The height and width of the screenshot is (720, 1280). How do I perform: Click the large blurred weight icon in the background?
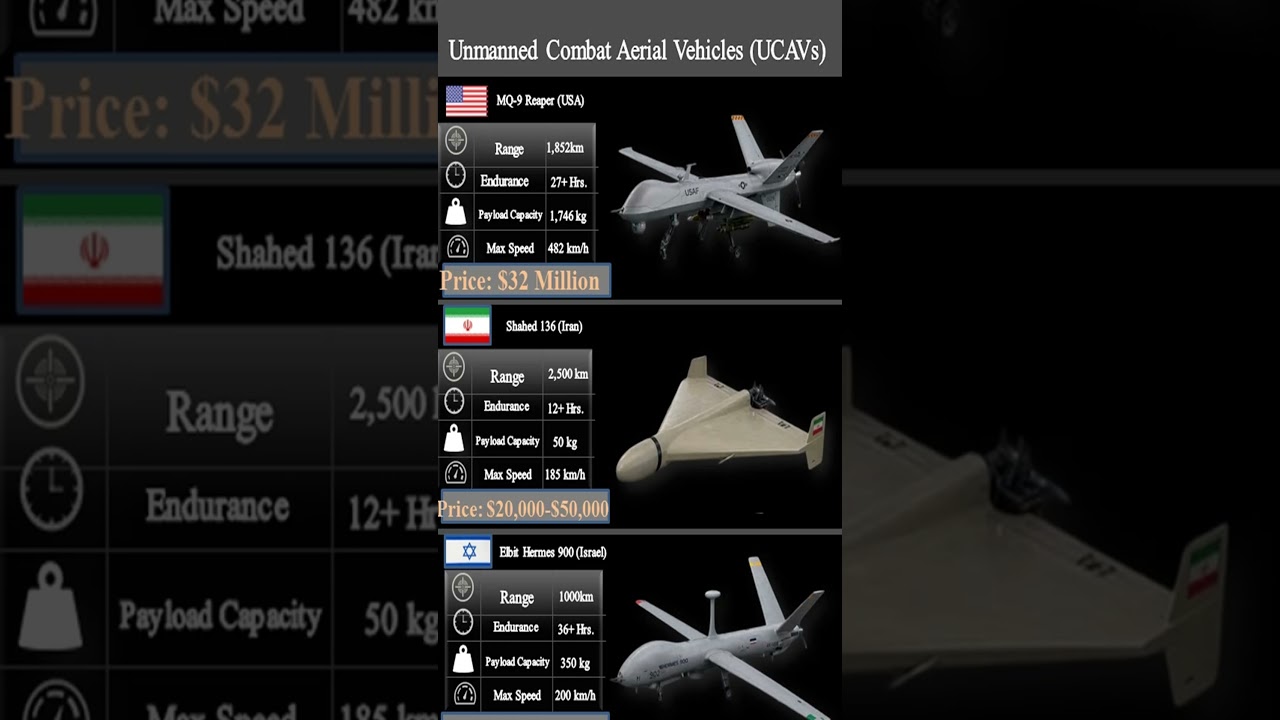tap(50, 605)
